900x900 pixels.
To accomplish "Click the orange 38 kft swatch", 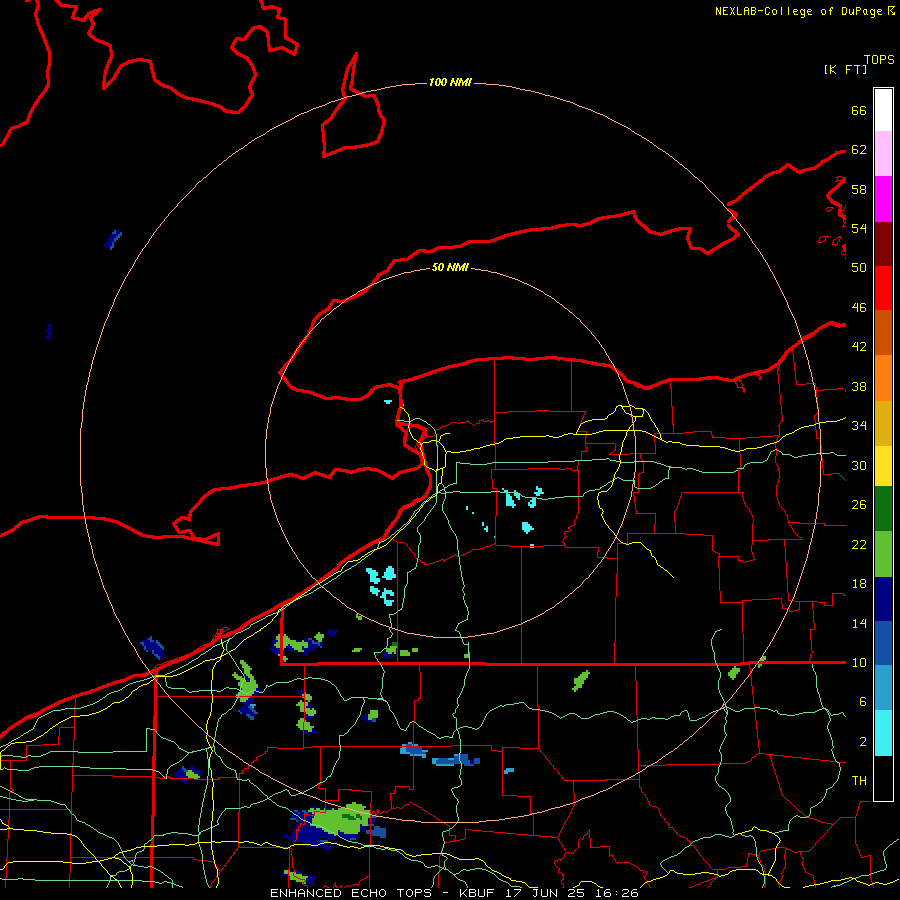I will pyautogui.click(x=883, y=378).
